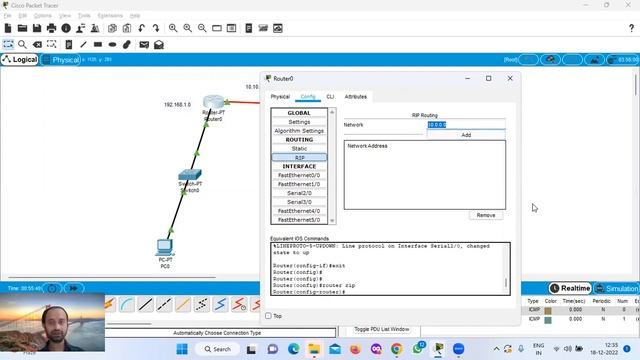Viewport: 640px width, 360px height.
Task: Select Static routing option
Action: tap(299, 149)
